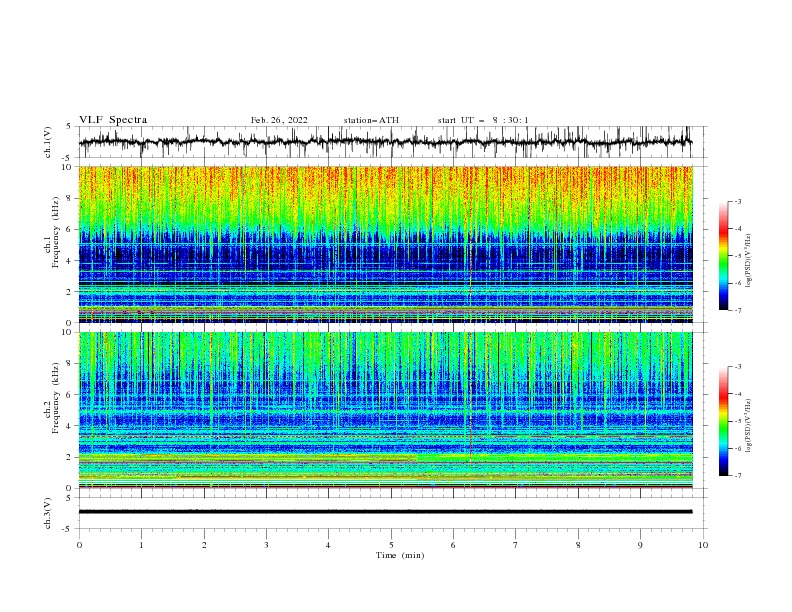The height and width of the screenshot is (612, 792).
Task: Click time axis tick label '0'
Action: [79, 545]
